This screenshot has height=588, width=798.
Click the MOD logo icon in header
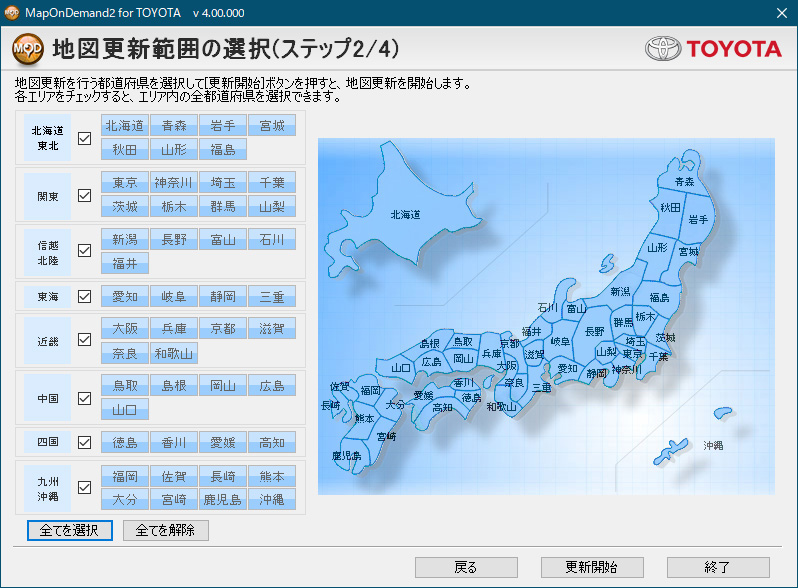(26, 48)
